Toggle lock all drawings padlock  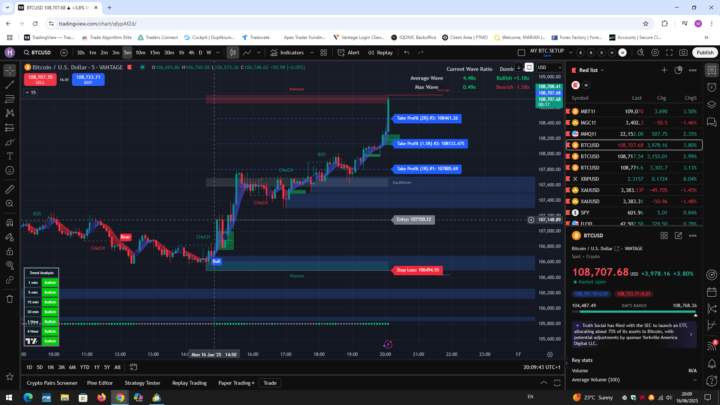pos(10,251)
